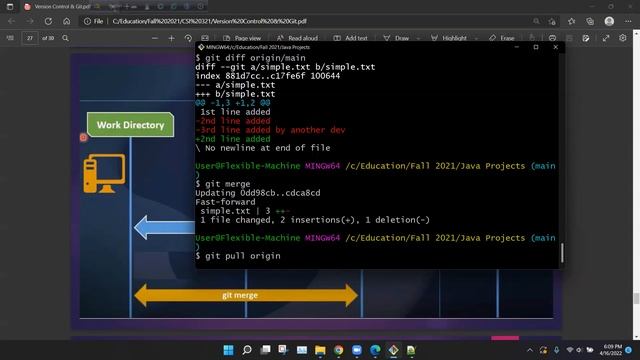Open Windows taskbar Search
Viewport: 640px width, 360px height.
(247, 350)
